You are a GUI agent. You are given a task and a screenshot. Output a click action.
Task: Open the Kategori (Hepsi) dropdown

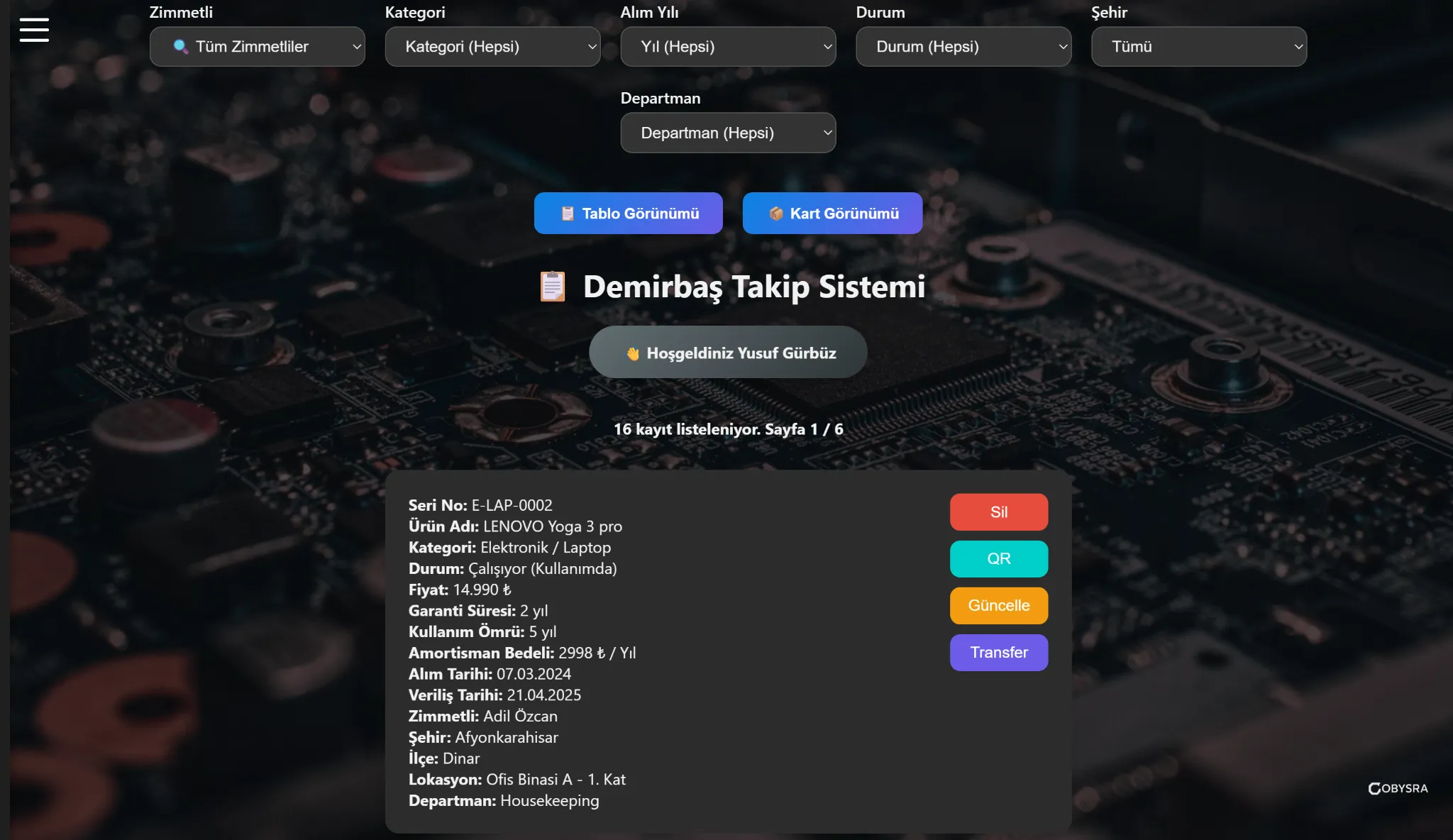click(492, 47)
